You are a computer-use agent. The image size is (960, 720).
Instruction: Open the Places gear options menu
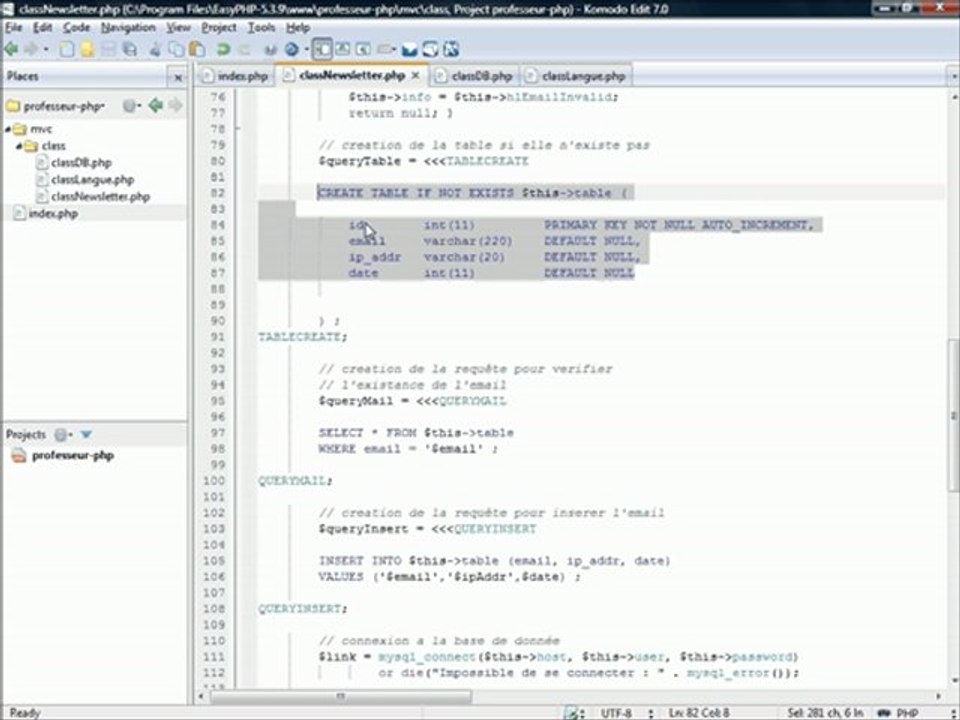click(131, 106)
